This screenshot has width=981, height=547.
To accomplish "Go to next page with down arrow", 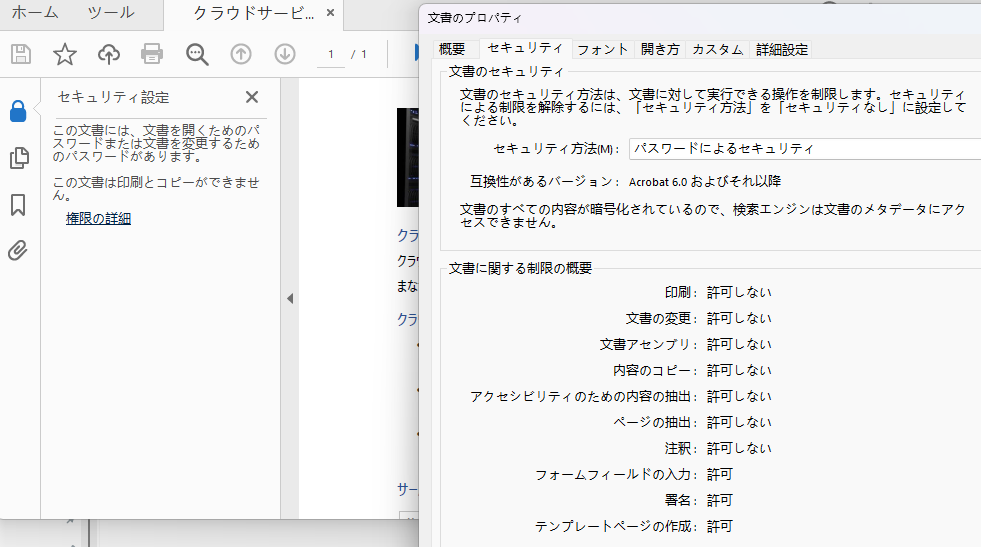I will point(285,54).
